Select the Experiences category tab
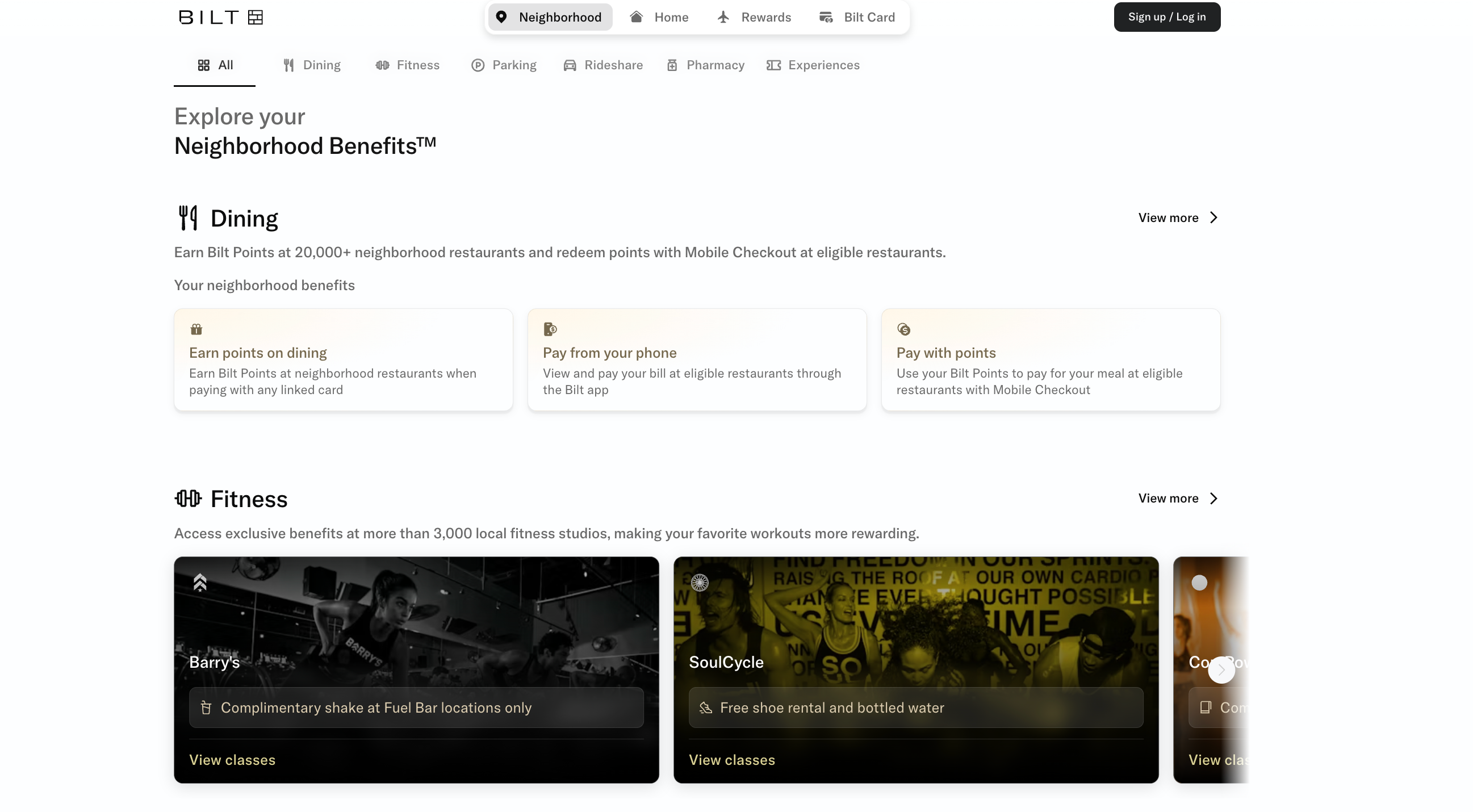This screenshot has width=1473, height=812. point(813,65)
